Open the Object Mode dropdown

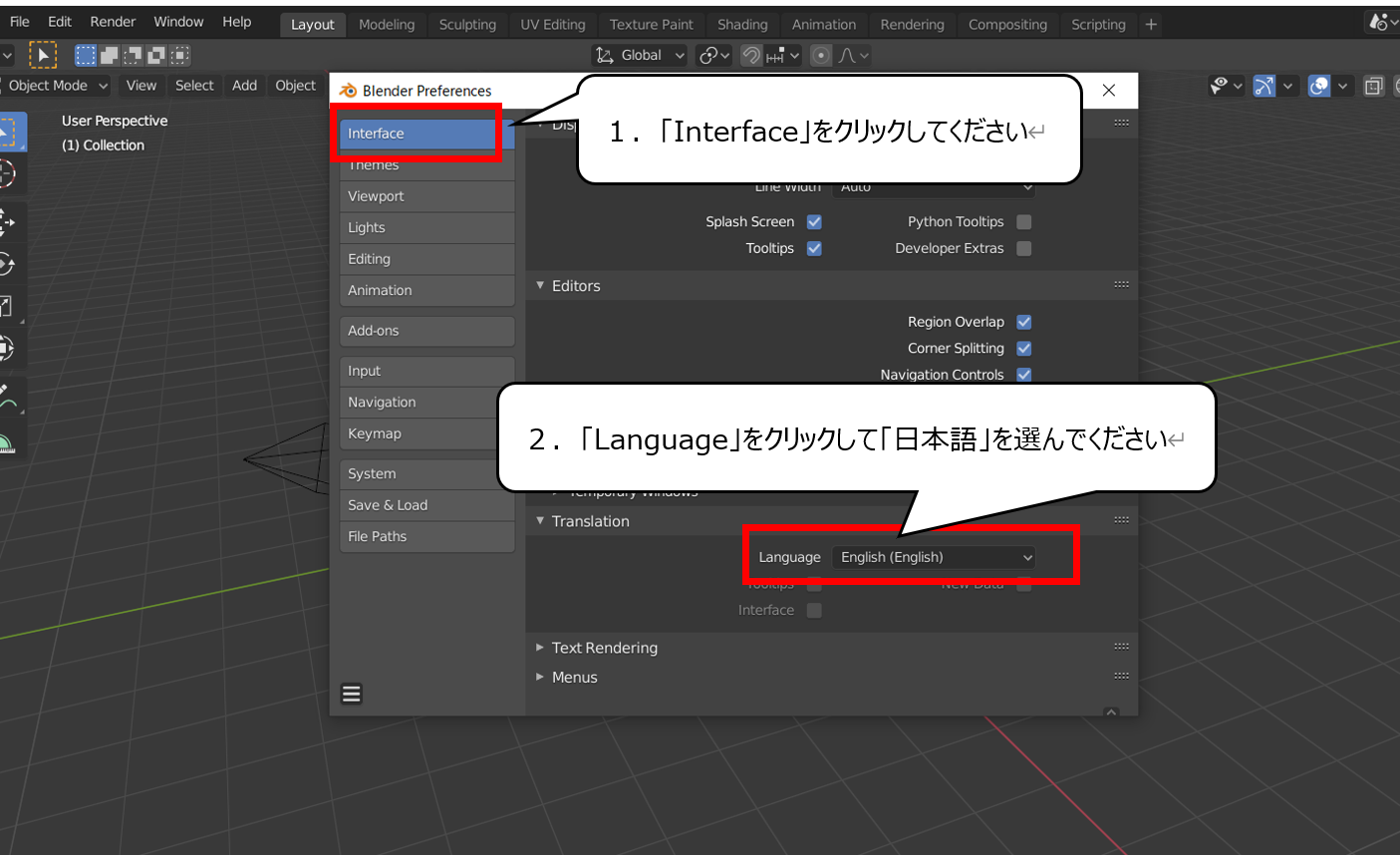pos(55,86)
